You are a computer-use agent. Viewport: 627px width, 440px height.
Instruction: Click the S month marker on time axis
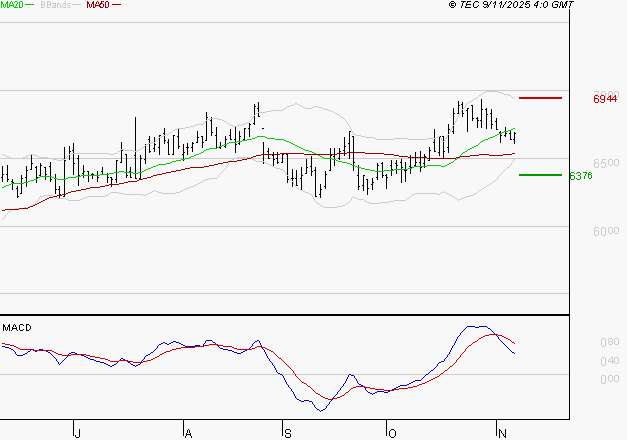point(288,433)
